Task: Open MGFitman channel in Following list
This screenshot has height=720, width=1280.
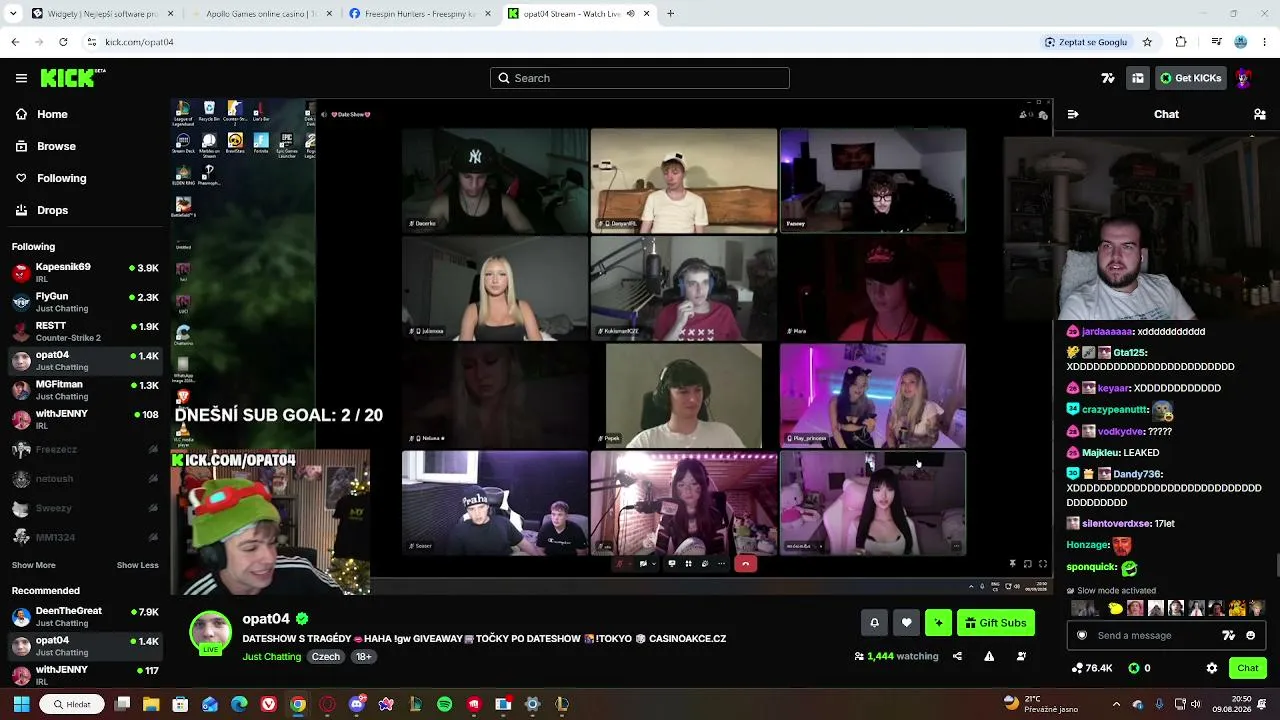Action: (85, 390)
